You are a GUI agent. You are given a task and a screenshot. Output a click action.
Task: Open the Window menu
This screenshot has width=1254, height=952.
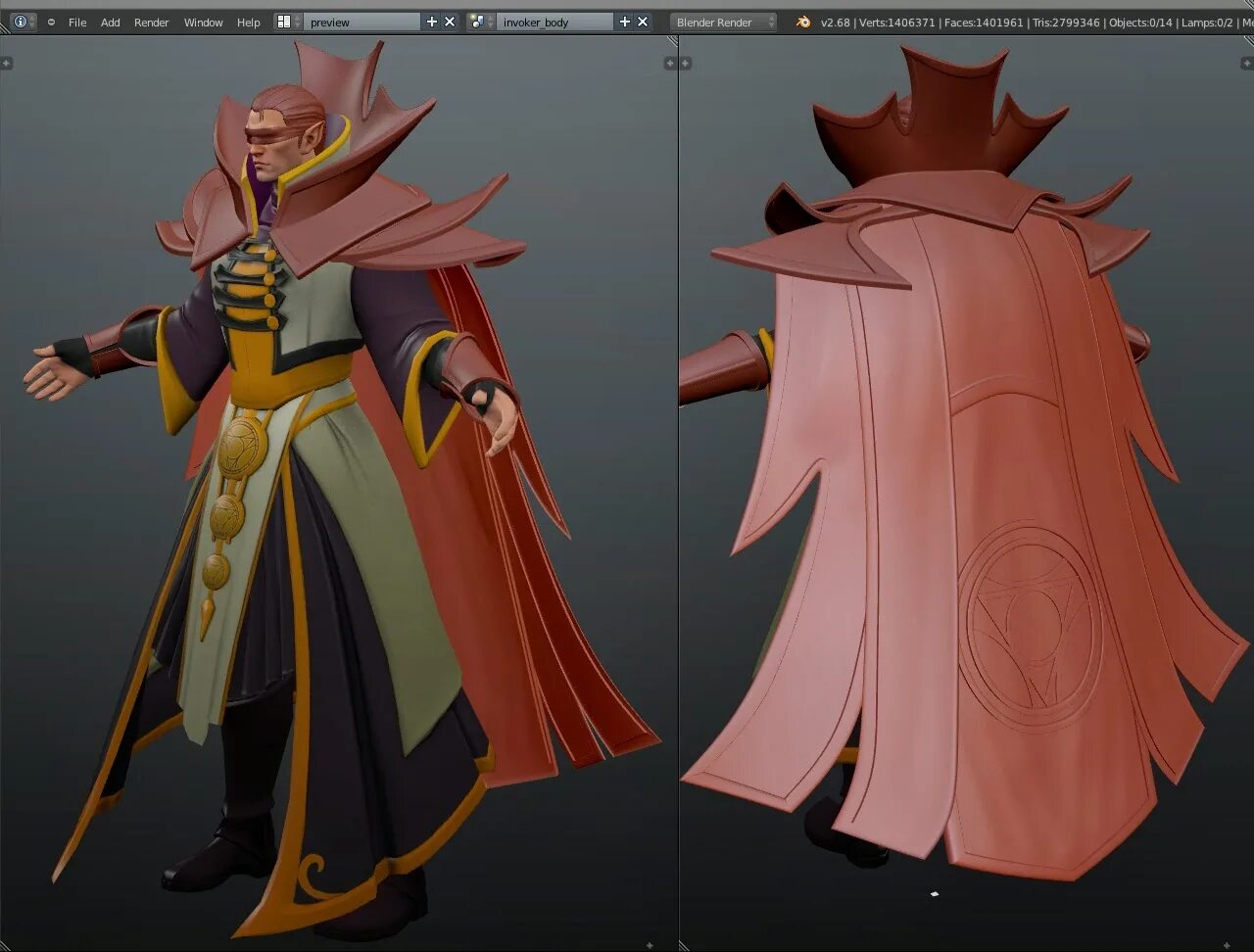click(x=203, y=22)
